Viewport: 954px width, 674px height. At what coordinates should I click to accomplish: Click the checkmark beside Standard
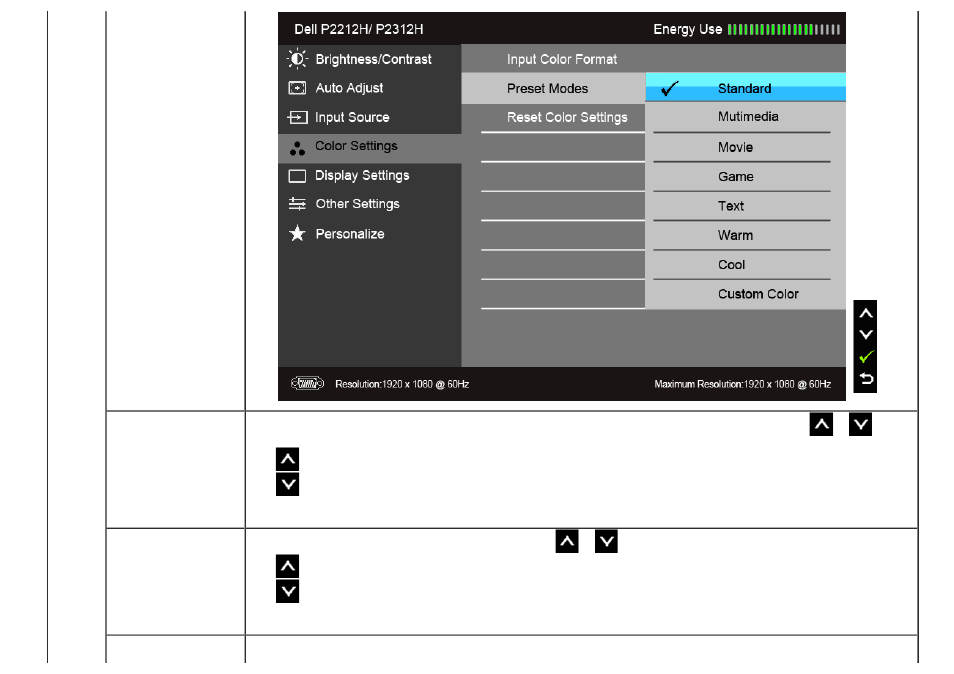tap(669, 89)
